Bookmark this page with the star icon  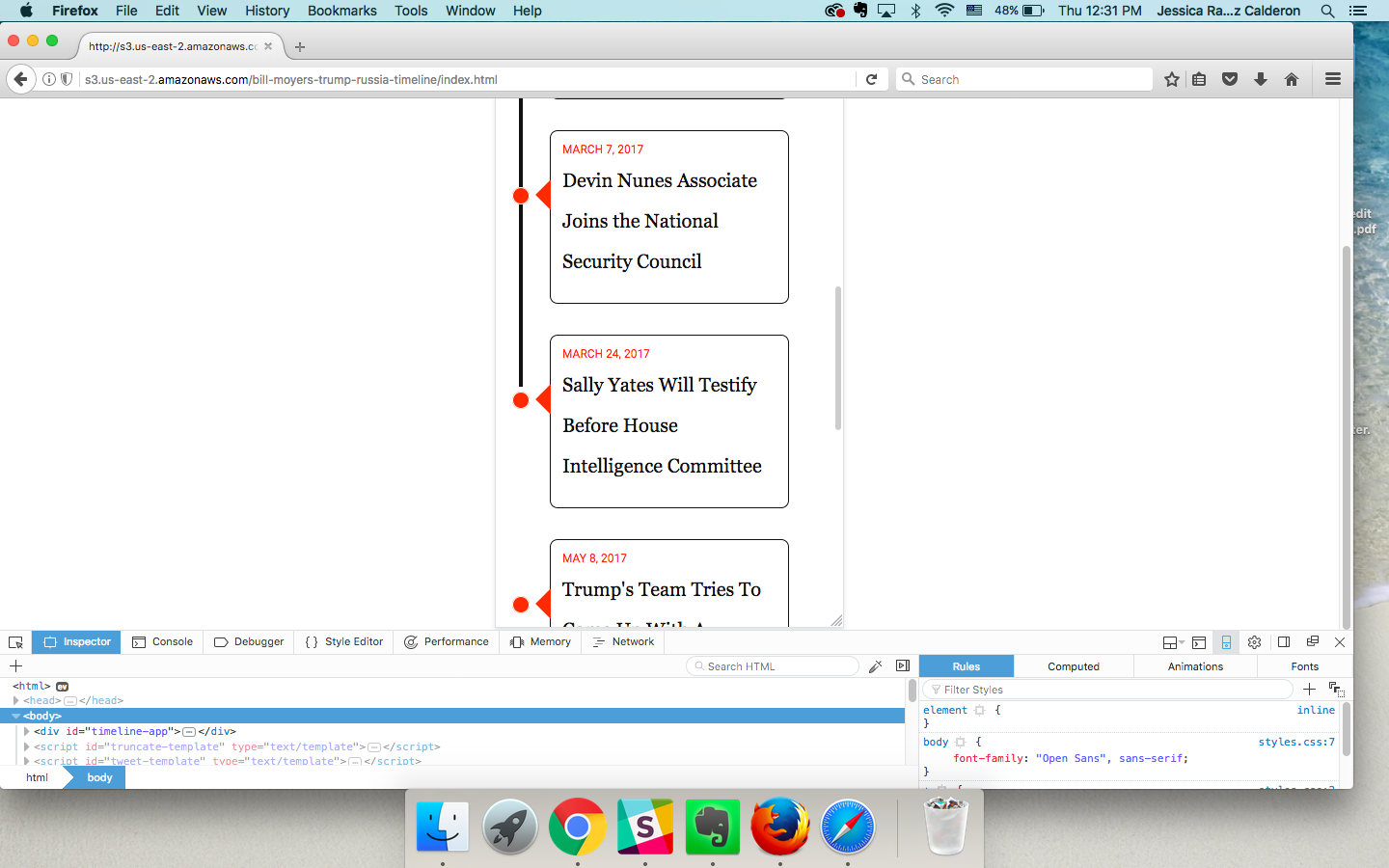tap(1171, 79)
